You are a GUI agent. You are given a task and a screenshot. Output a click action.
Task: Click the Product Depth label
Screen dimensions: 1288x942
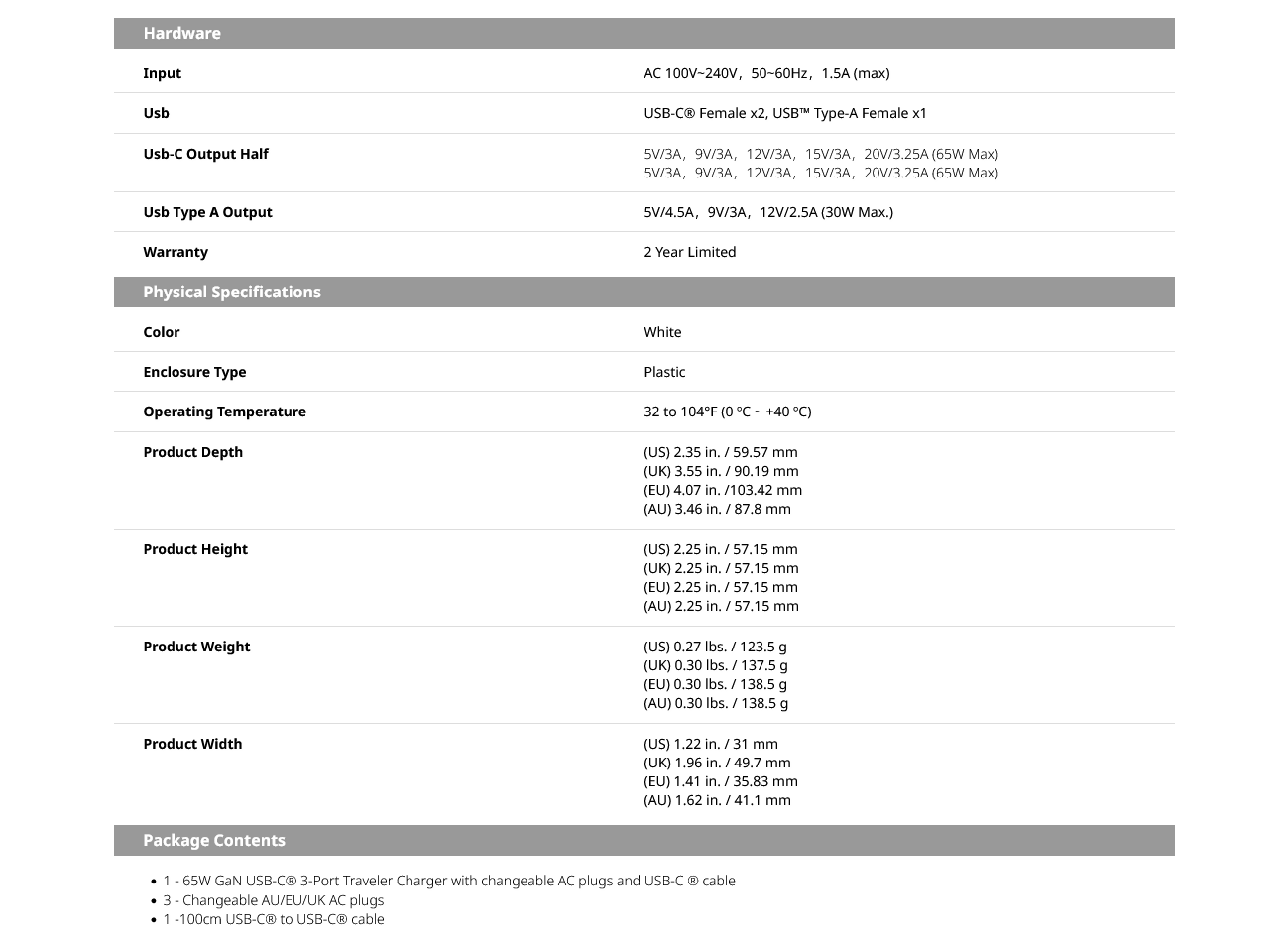point(192,452)
